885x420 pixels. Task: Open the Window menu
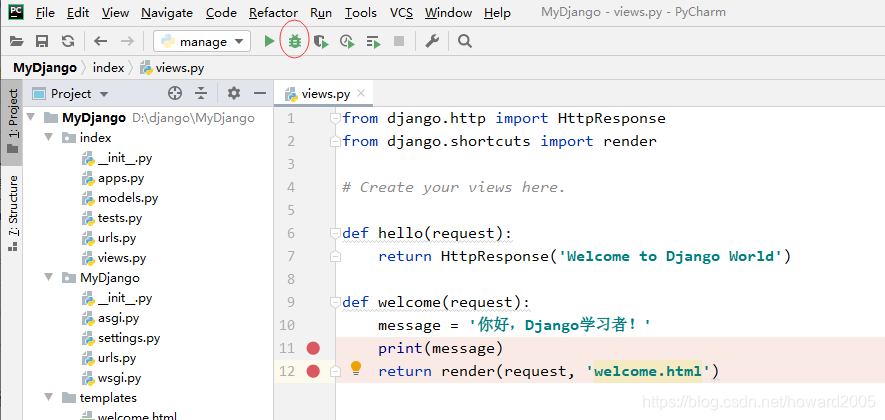(x=449, y=12)
